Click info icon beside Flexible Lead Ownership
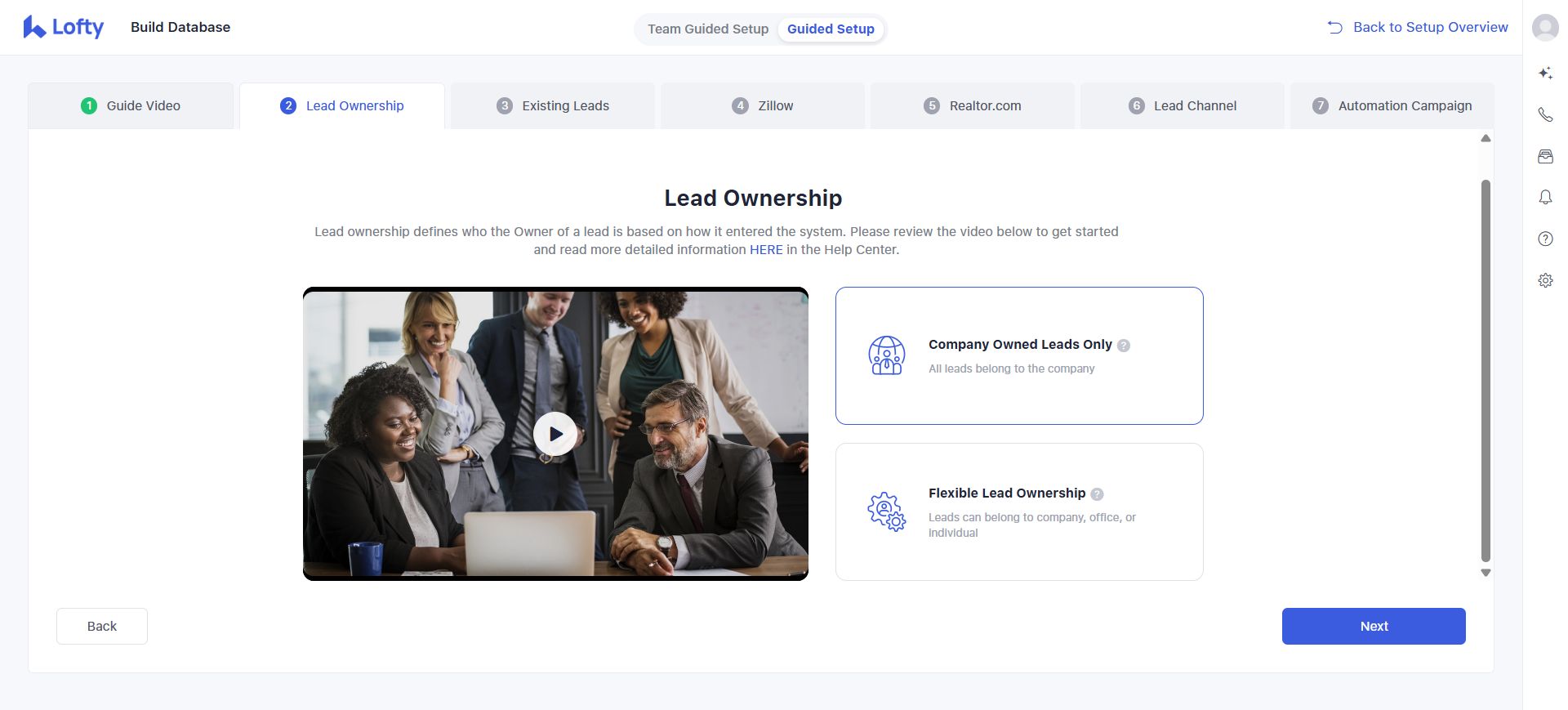Viewport: 1568px width, 710px height. [x=1097, y=494]
